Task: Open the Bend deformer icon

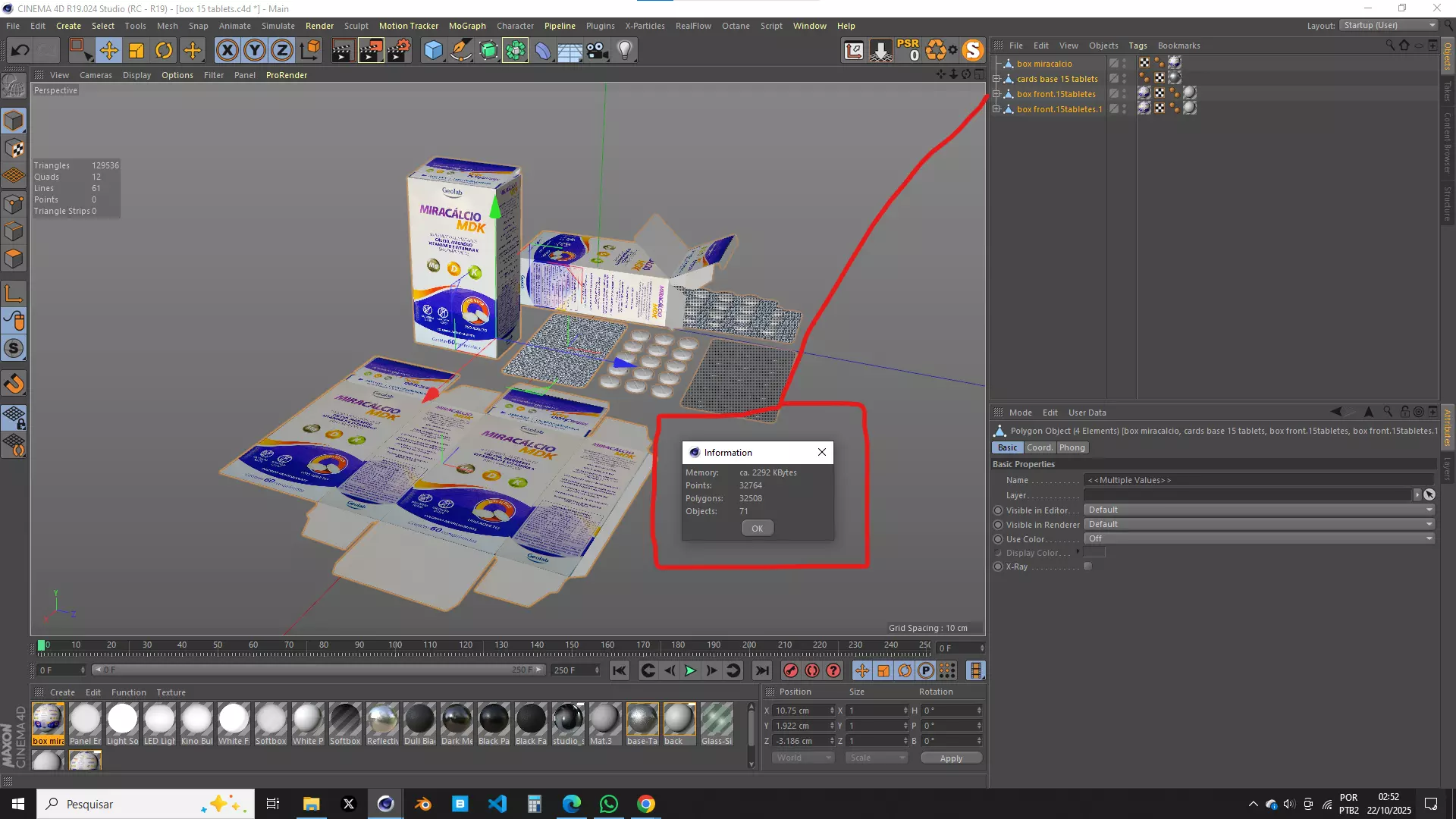Action: 543,51
